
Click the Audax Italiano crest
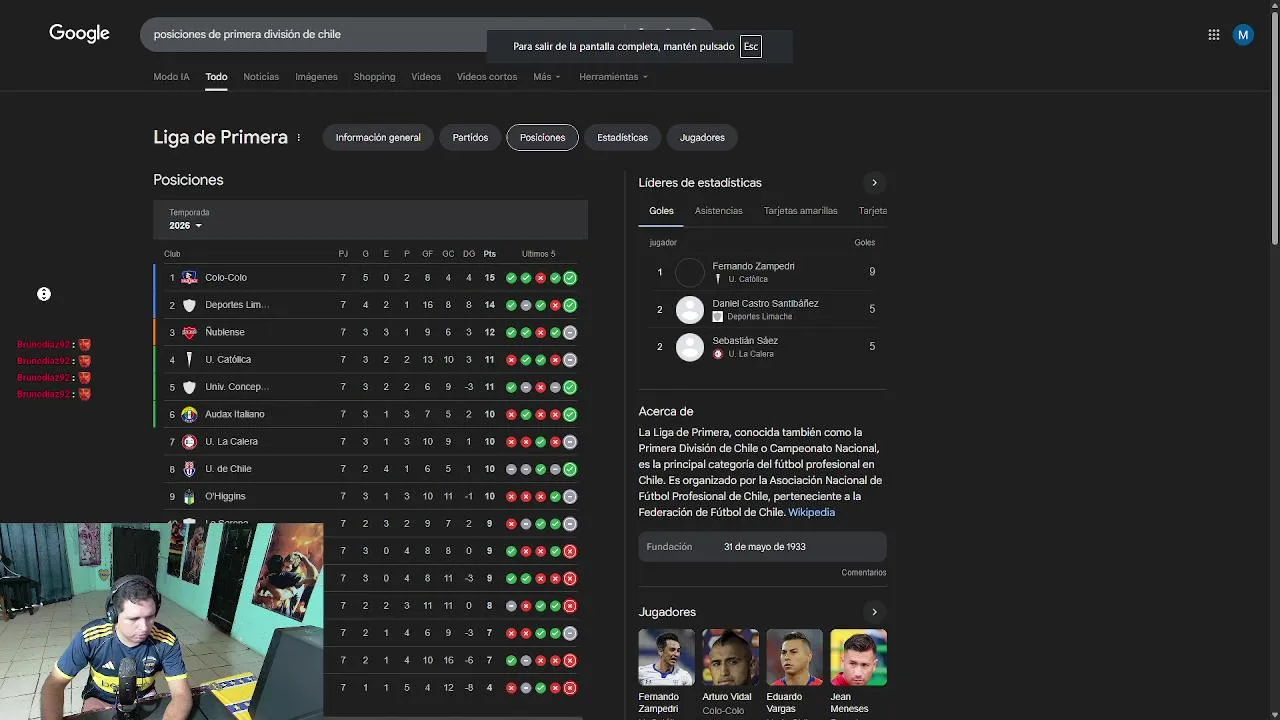(189, 414)
